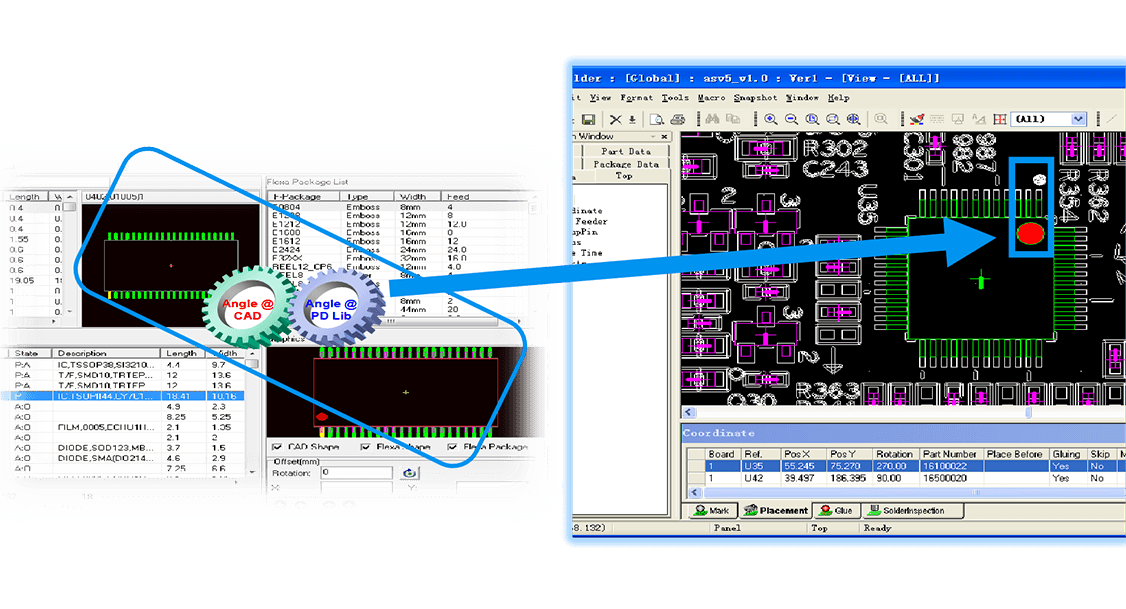Select the E1612 package row
Image resolution: width=1126 pixels, height=609 pixels.
click(x=399, y=241)
